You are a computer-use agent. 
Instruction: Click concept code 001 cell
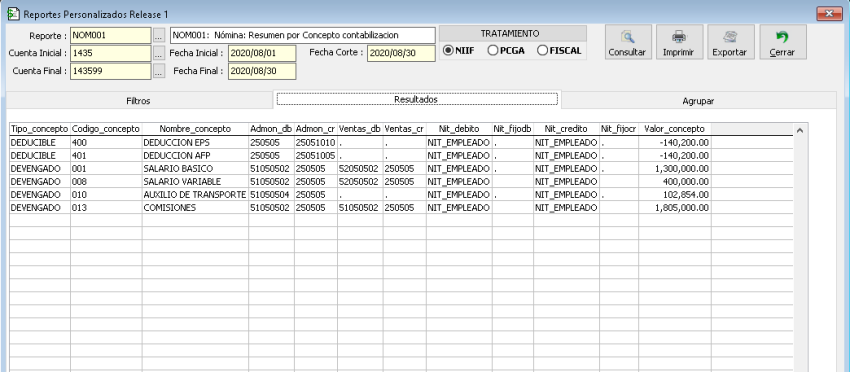[x=106, y=168]
